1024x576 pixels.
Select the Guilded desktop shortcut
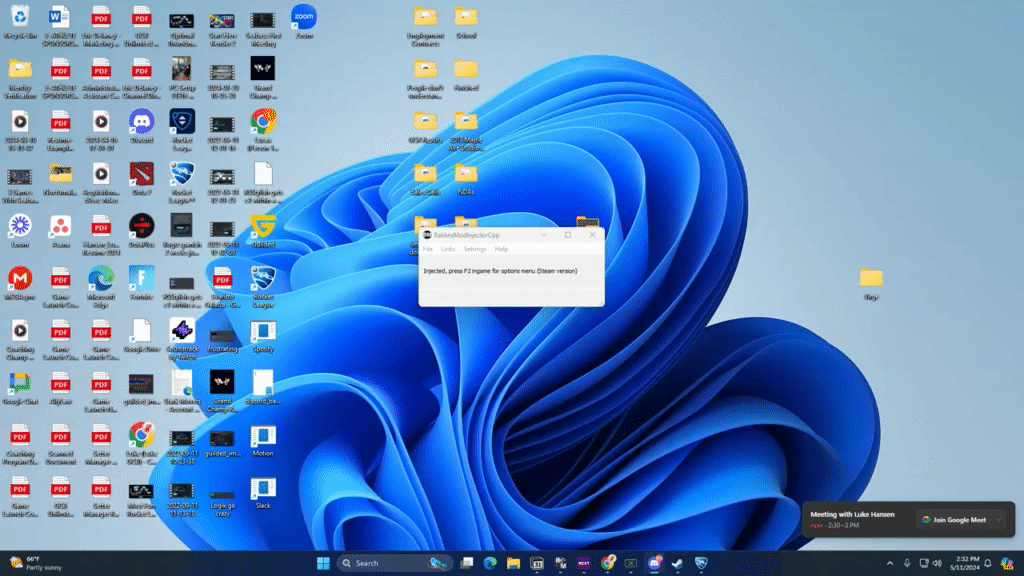click(x=263, y=231)
